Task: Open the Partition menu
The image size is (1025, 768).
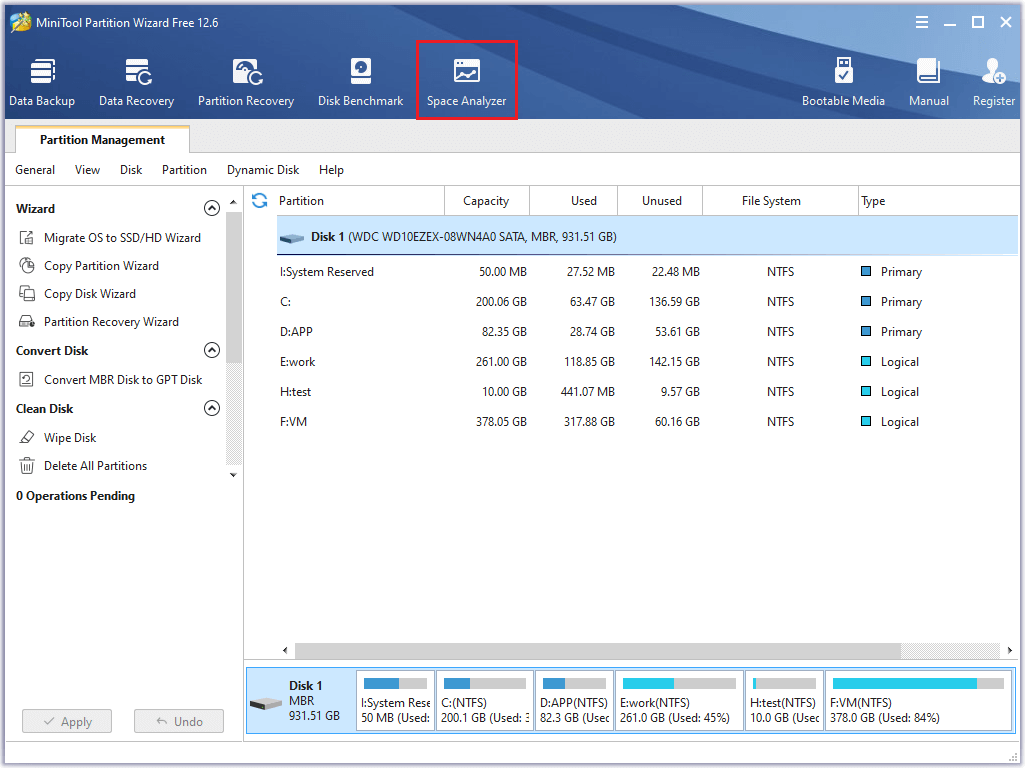Action: 184,170
